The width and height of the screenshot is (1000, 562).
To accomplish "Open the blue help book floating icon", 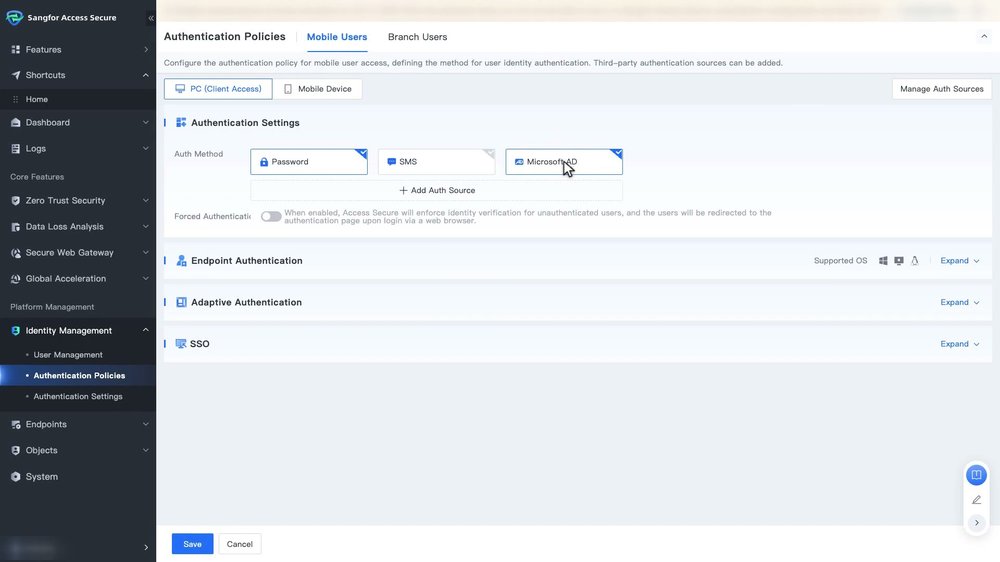I will pyautogui.click(x=976, y=475).
